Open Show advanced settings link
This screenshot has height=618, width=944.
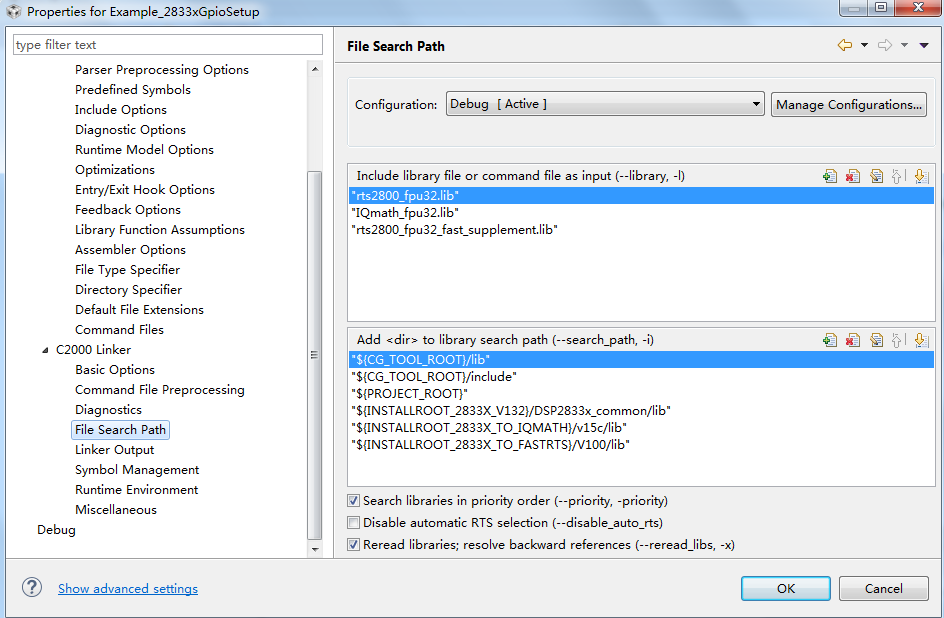pyautogui.click(x=128, y=589)
